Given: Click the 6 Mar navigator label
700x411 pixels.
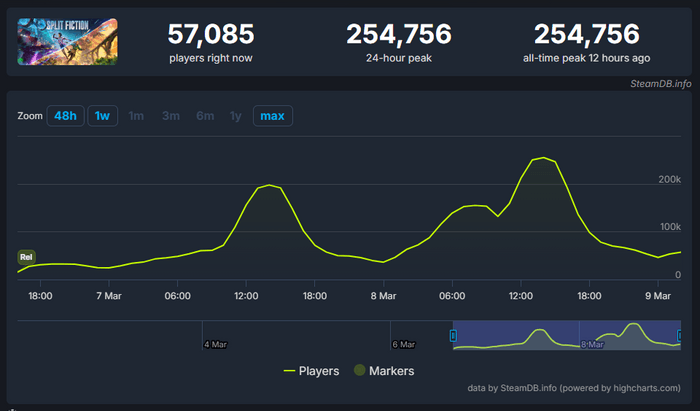Looking at the screenshot, I should (404, 345).
